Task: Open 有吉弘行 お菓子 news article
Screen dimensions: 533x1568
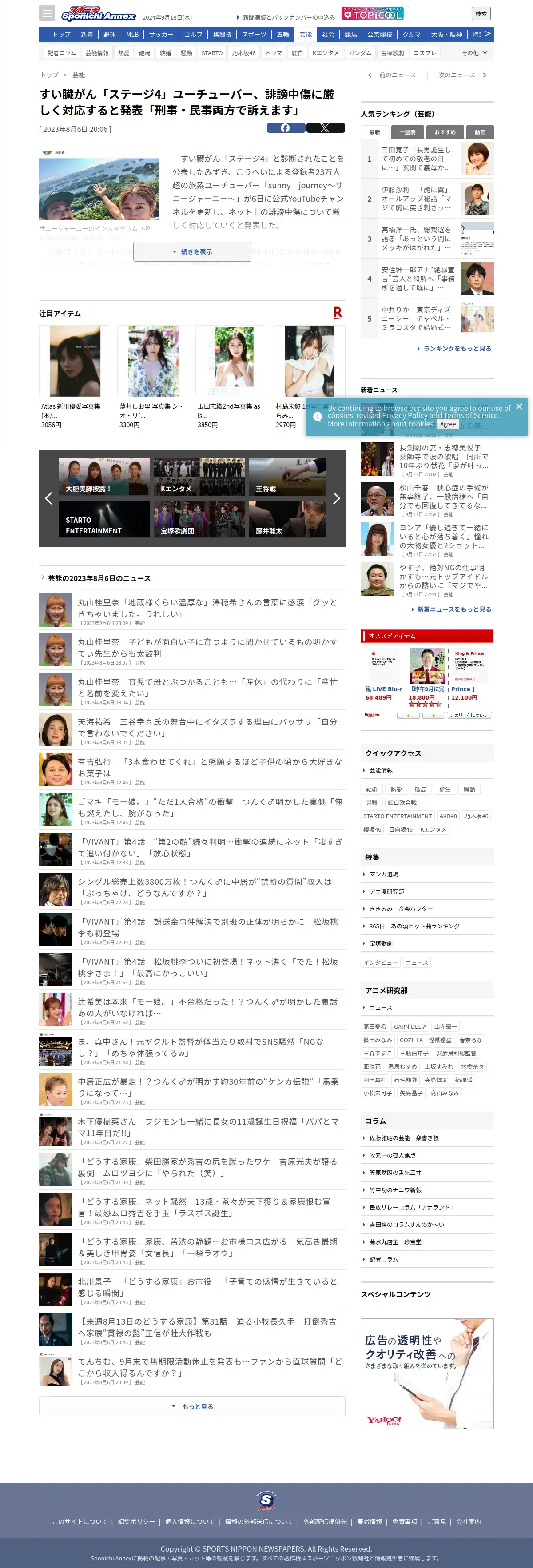Action: [192, 770]
